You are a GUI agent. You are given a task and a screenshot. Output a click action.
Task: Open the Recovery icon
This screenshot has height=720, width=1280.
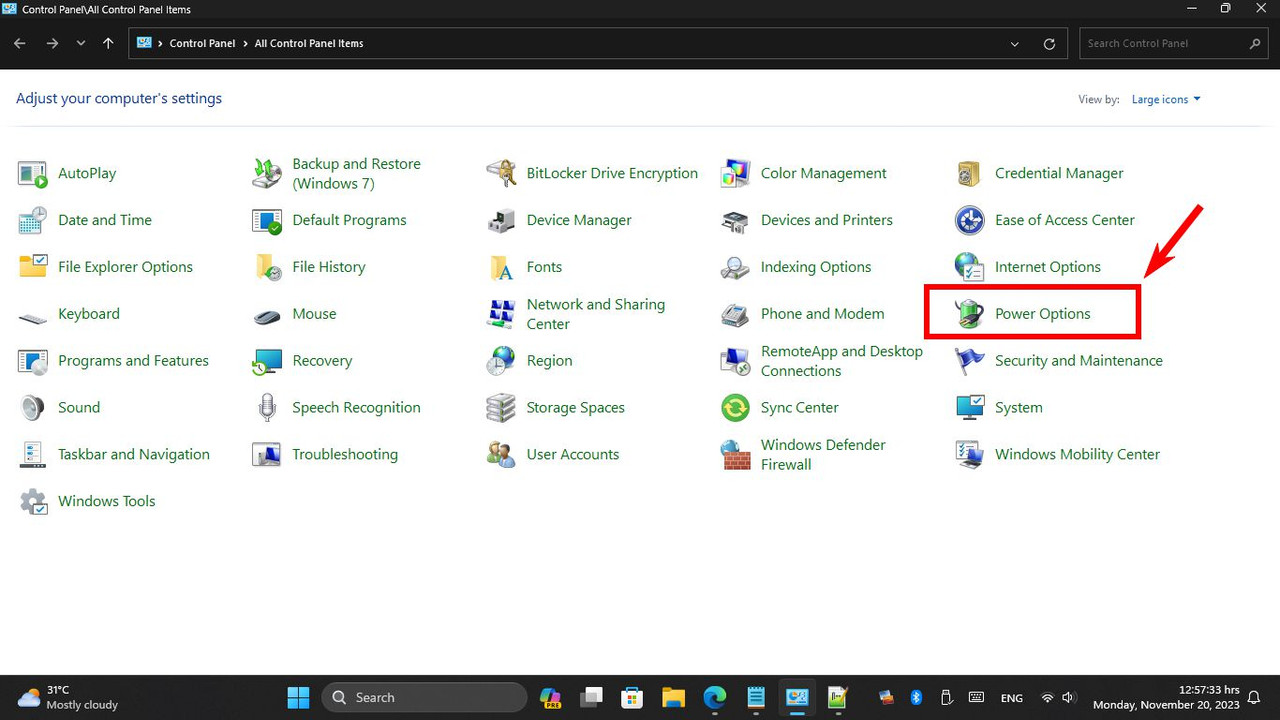tap(267, 361)
